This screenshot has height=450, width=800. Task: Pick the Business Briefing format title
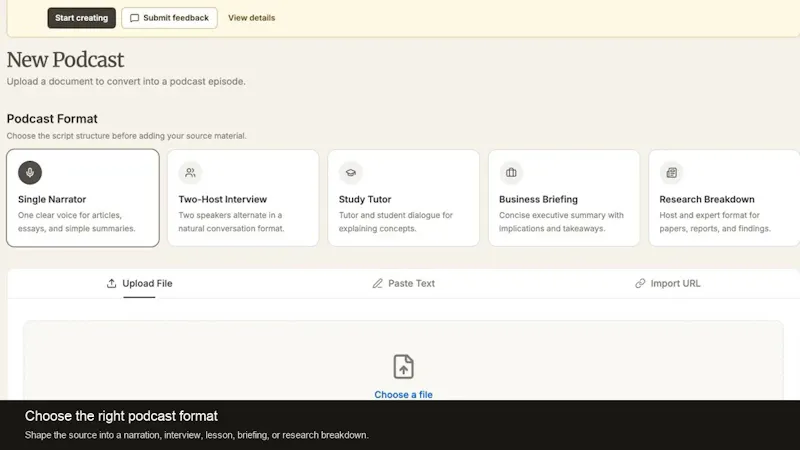tap(538, 199)
